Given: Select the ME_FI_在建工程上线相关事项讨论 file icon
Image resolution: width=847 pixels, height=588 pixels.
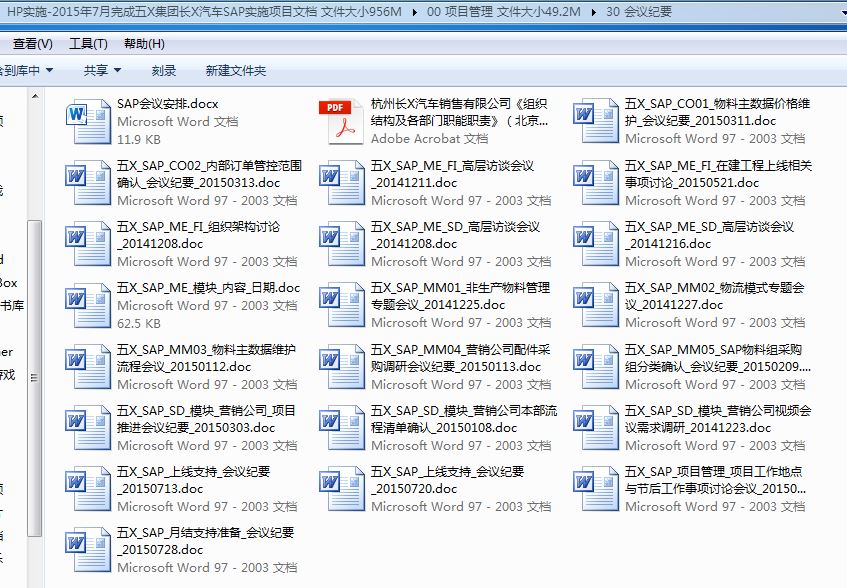Looking at the screenshot, I should pyautogui.click(x=596, y=183).
